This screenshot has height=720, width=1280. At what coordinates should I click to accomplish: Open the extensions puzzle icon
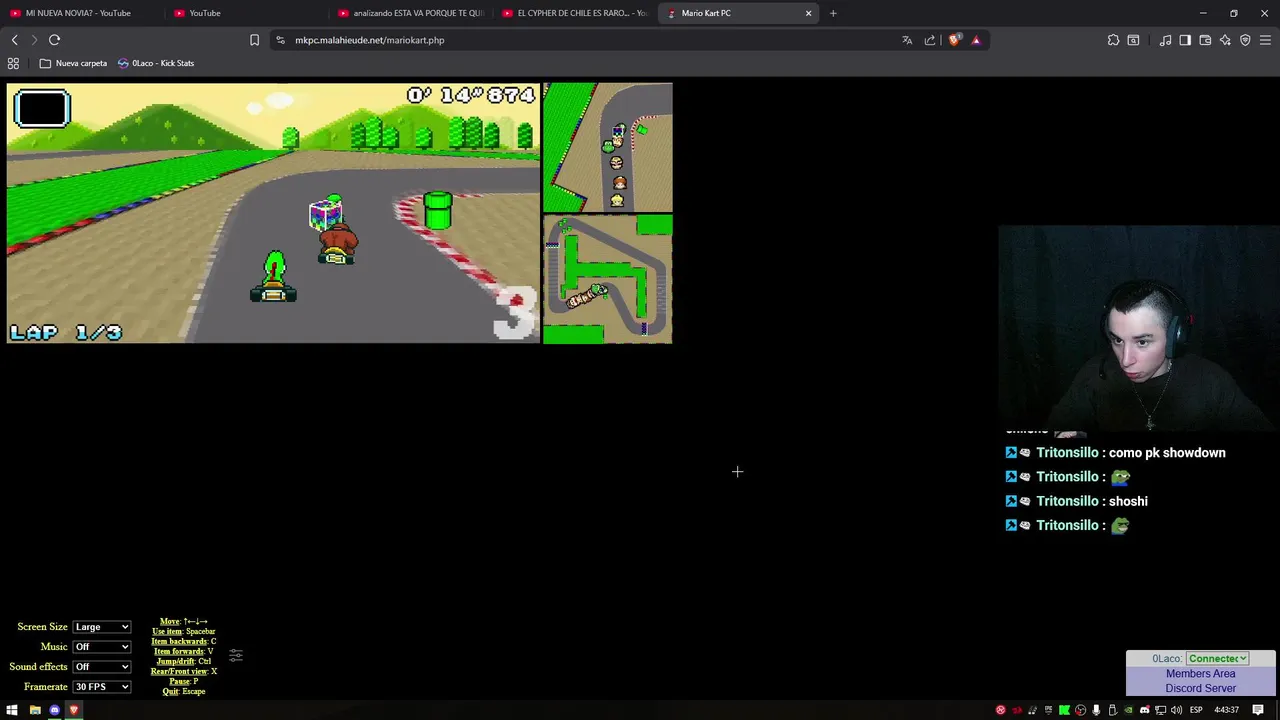click(1113, 40)
